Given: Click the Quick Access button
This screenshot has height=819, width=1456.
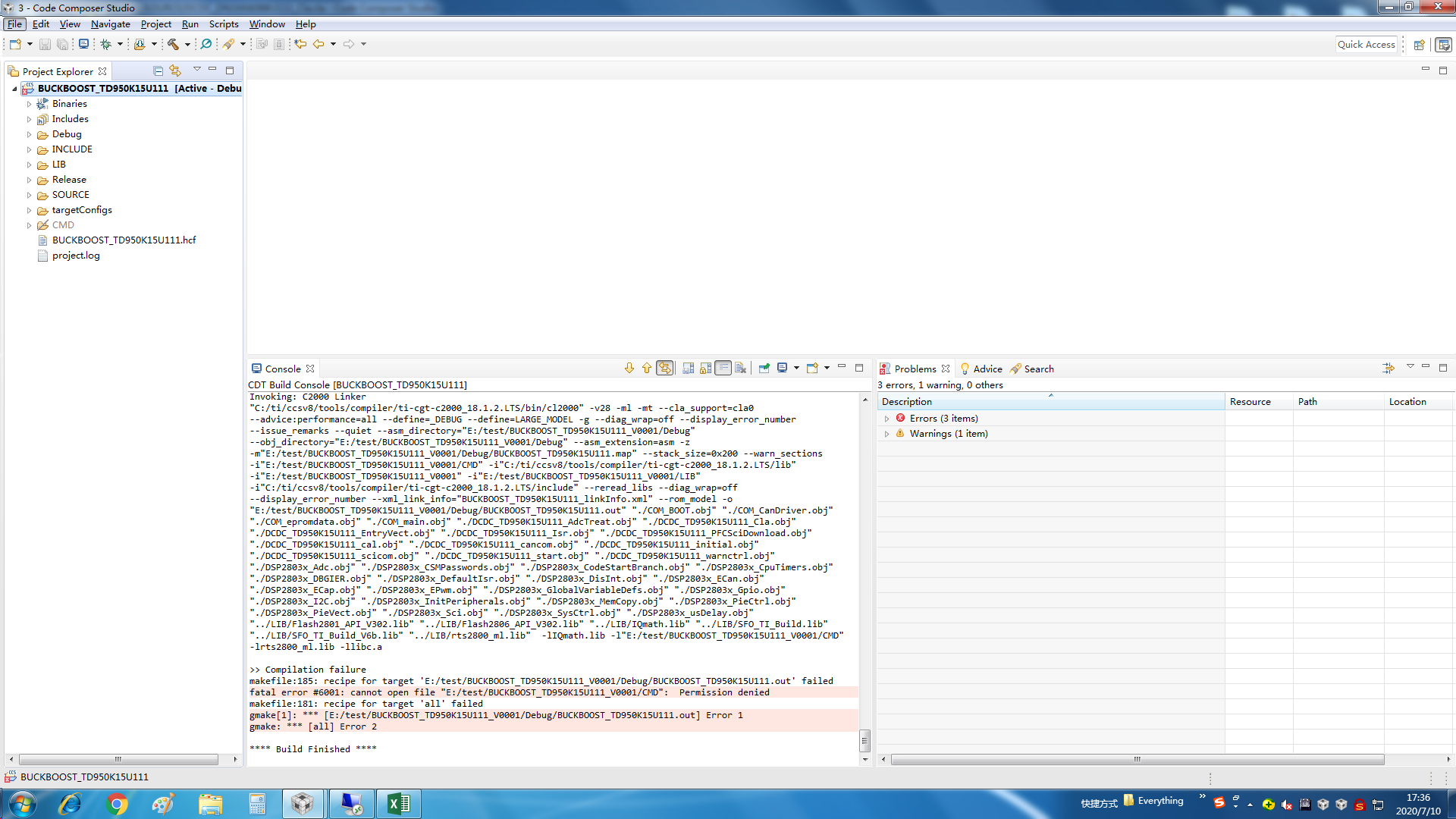Looking at the screenshot, I should click(x=1367, y=44).
